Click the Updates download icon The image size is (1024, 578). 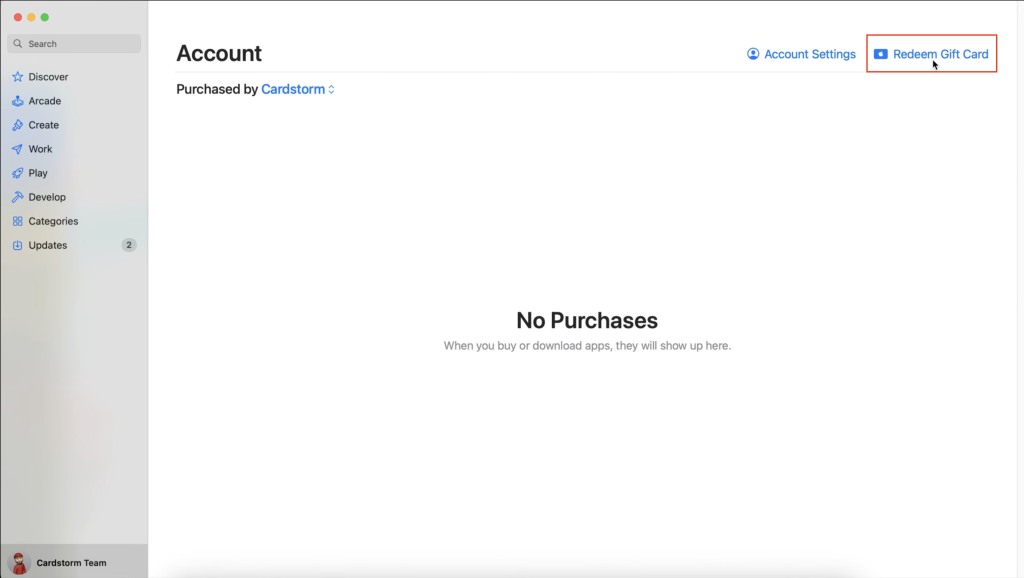tap(18, 245)
